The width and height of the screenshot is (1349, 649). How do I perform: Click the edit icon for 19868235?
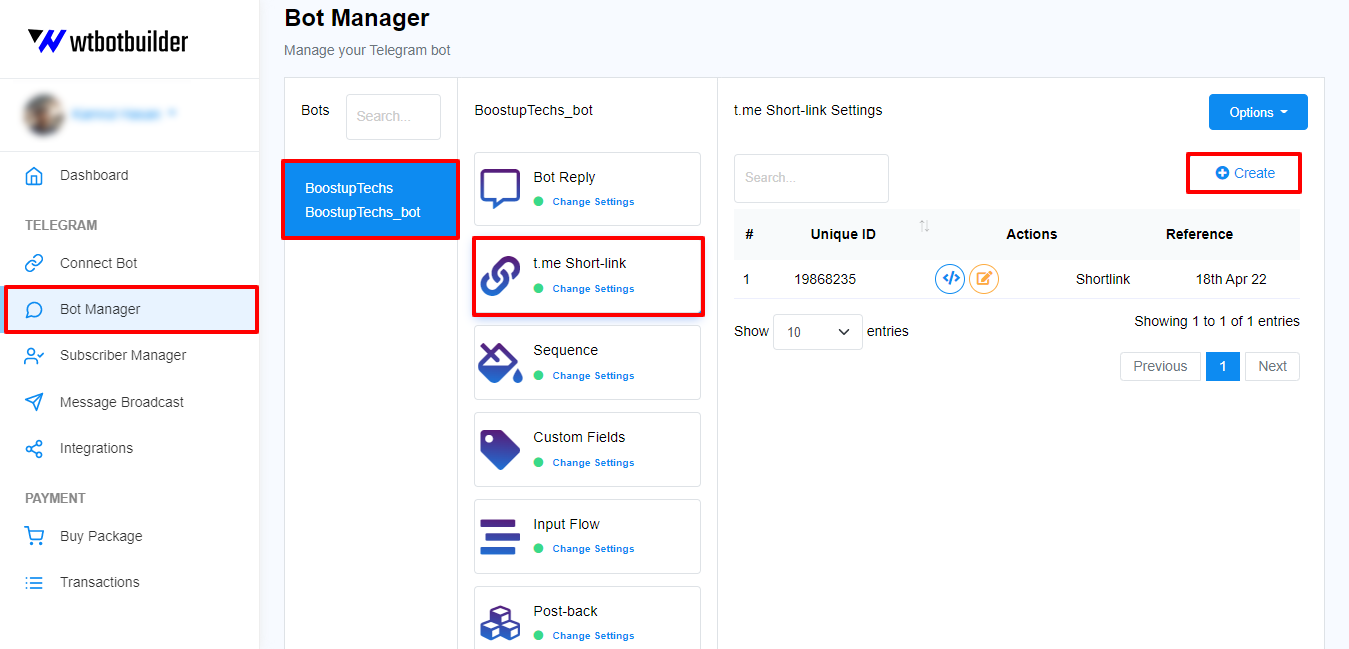[x=984, y=279]
